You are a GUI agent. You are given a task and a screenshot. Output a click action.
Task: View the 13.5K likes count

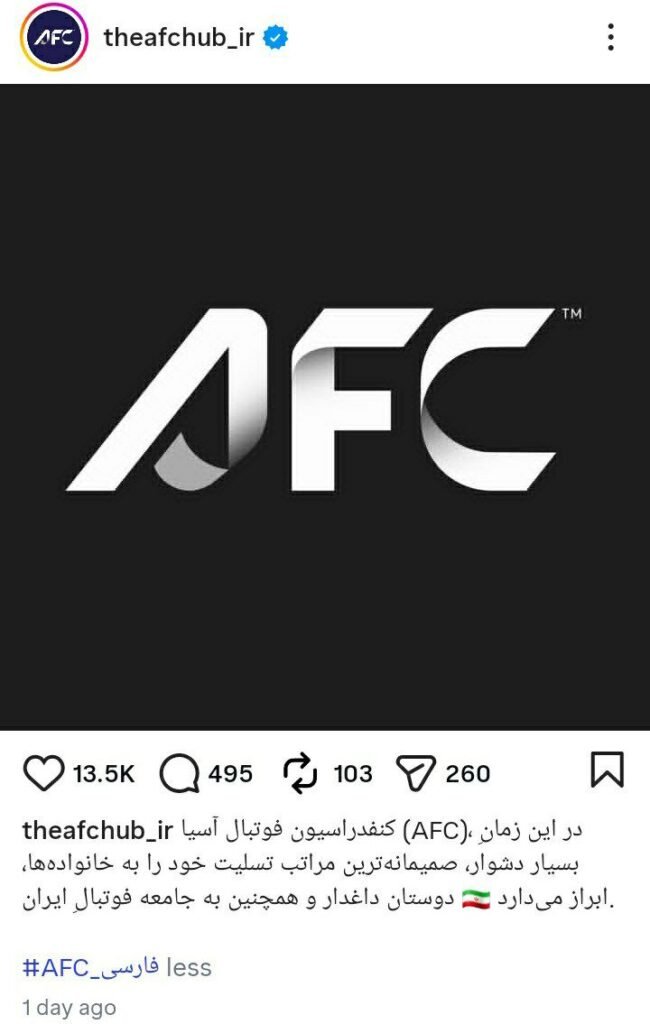pyautogui.click(x=103, y=774)
